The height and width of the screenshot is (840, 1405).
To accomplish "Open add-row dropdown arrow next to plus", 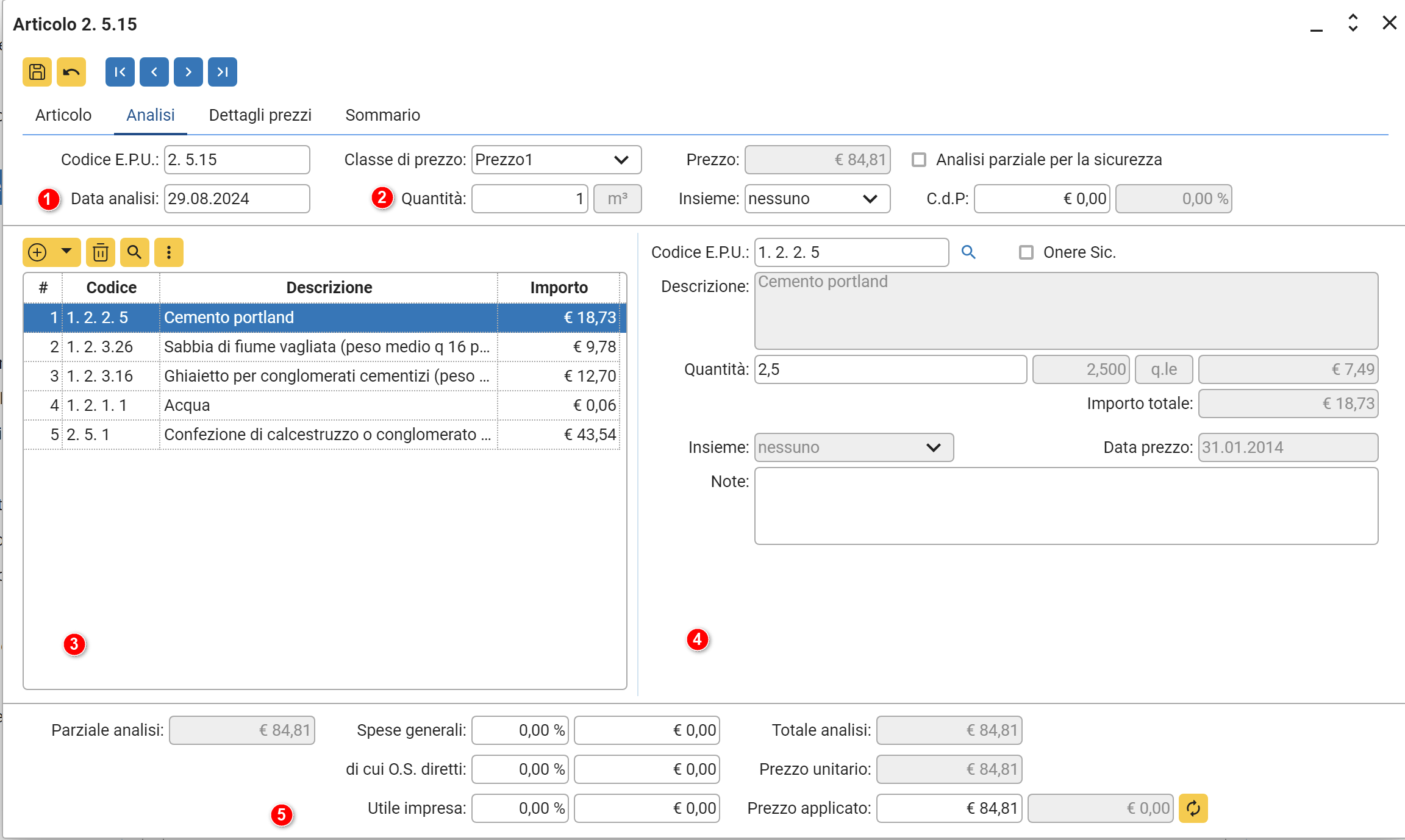I will tap(66, 251).
